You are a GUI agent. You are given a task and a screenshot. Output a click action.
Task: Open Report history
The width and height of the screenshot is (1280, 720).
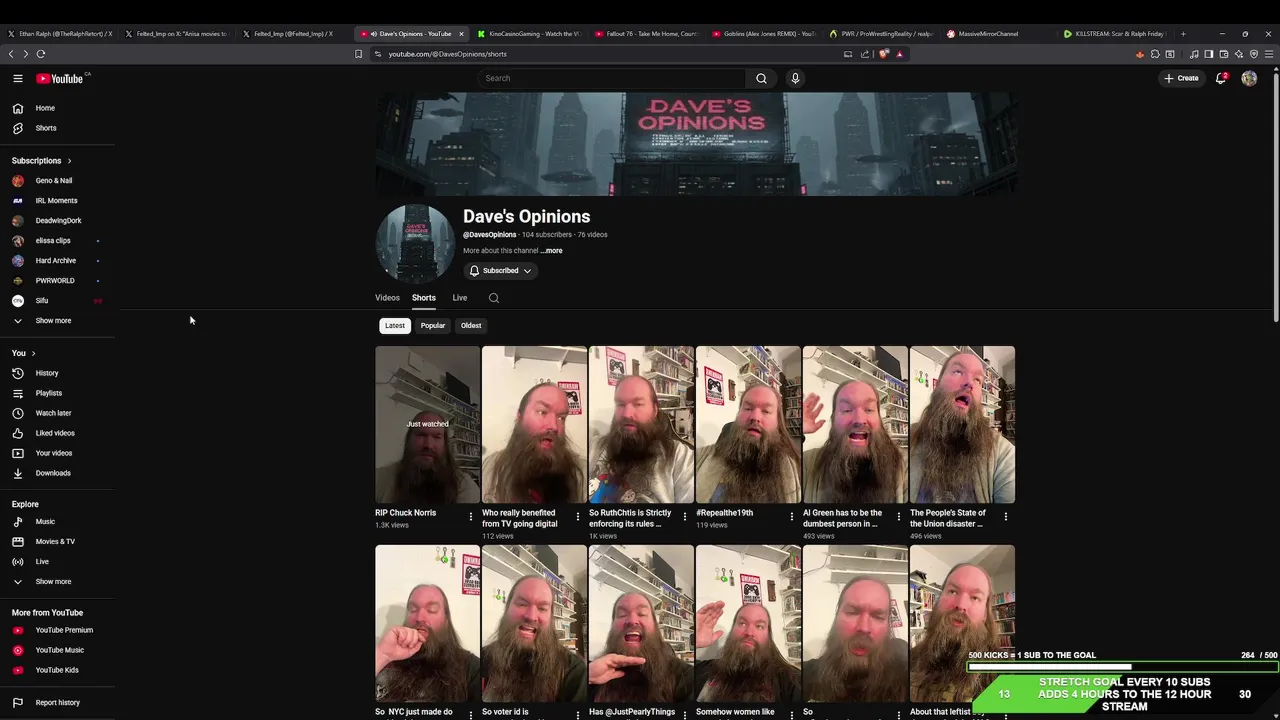coord(58,702)
